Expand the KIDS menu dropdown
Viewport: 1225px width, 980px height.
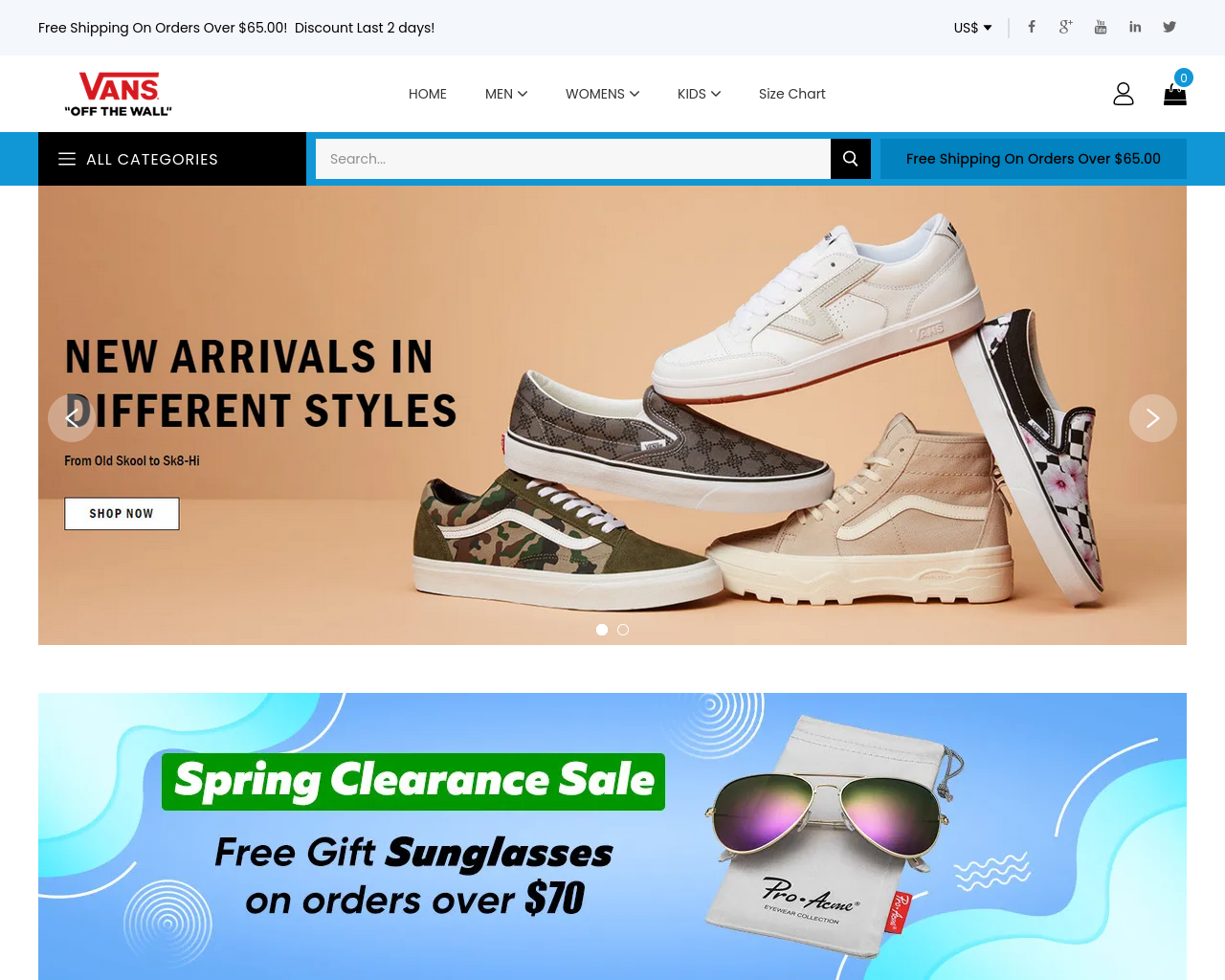[699, 94]
